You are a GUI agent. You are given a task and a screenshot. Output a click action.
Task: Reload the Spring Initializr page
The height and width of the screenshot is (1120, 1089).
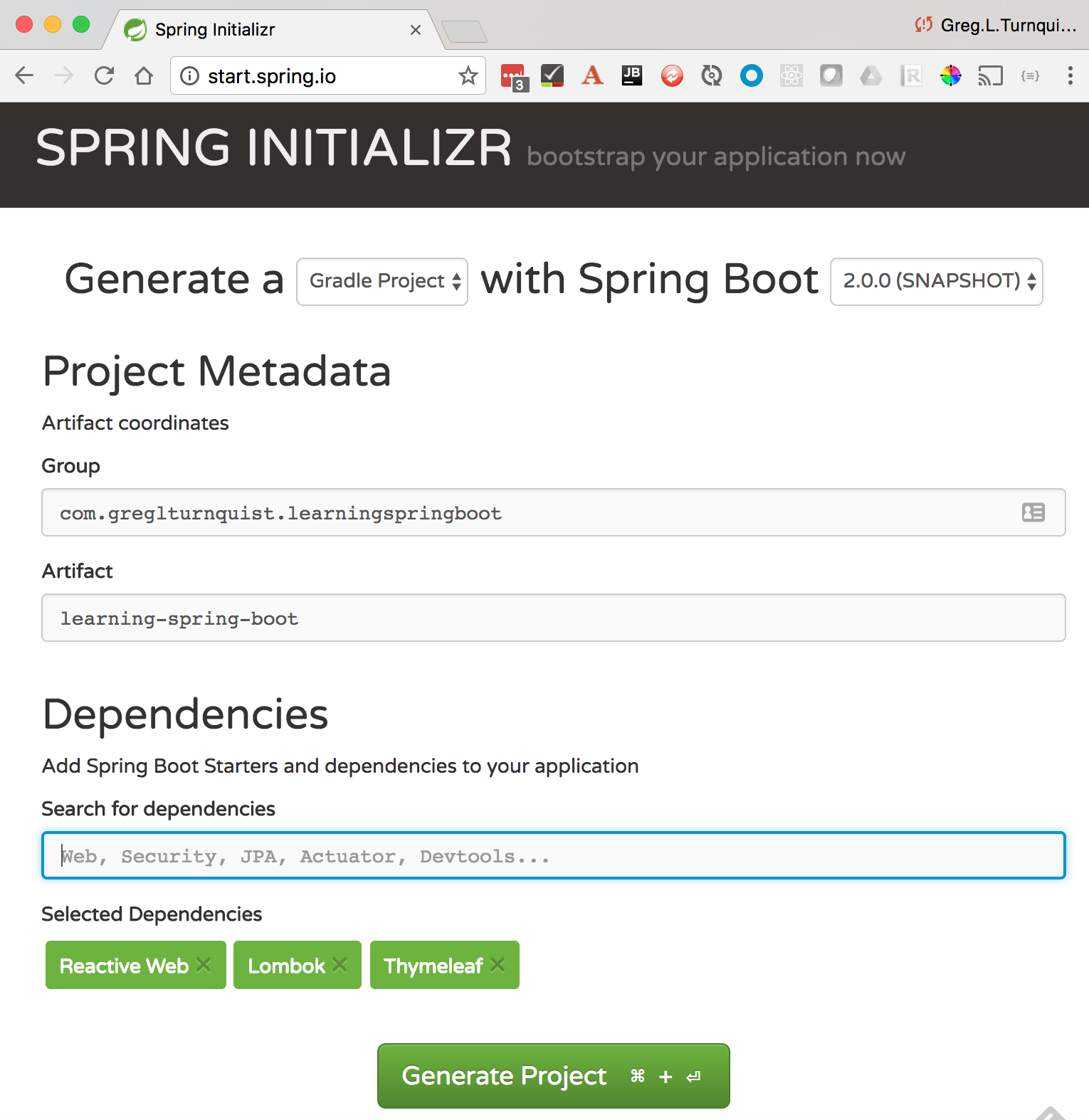tap(104, 75)
